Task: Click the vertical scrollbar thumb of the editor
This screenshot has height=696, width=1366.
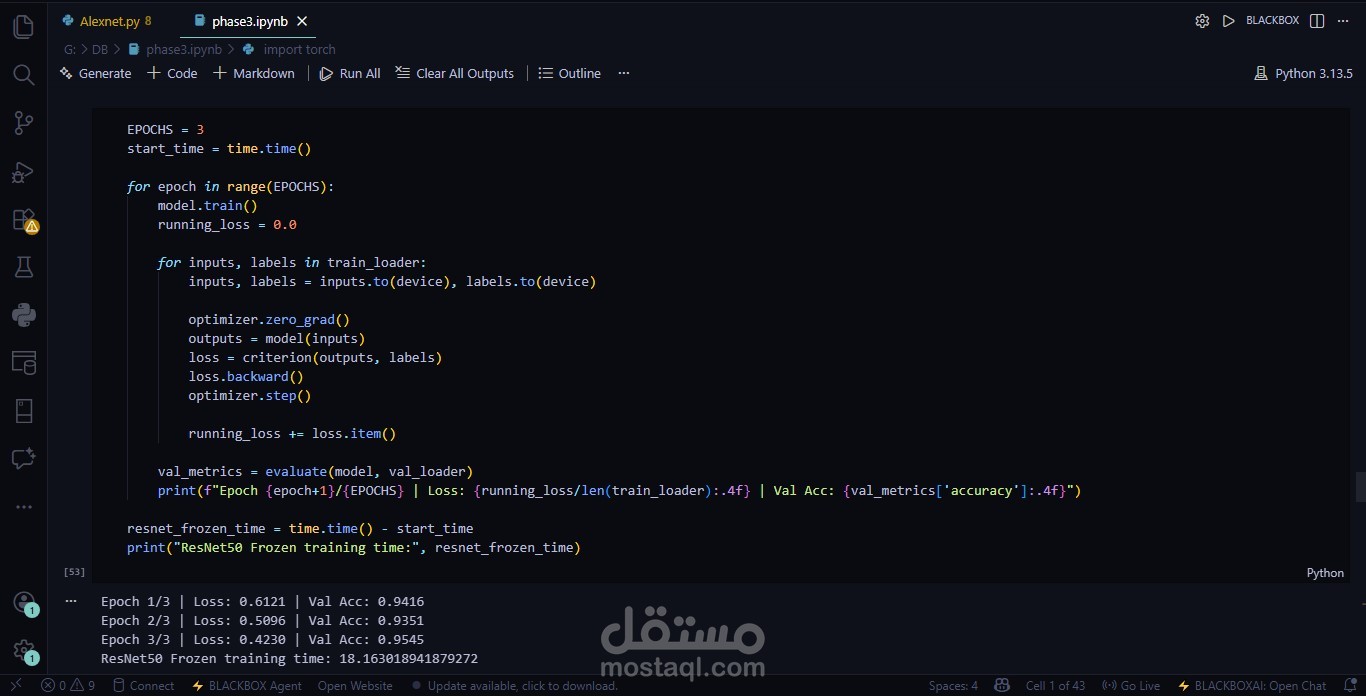Action: pyautogui.click(x=1359, y=487)
